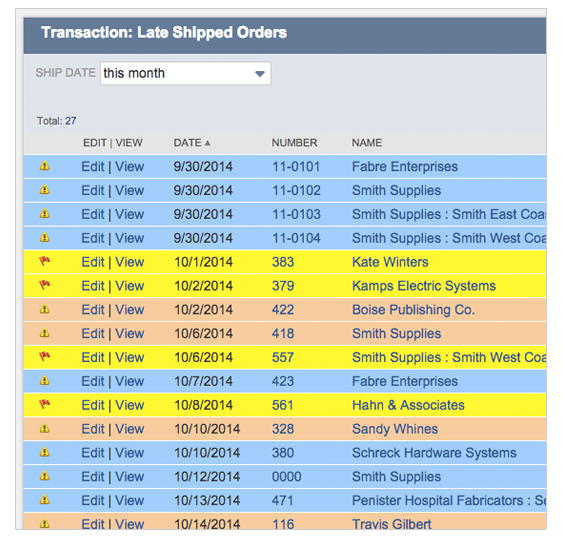The height and width of the screenshot is (541, 565).
Task: Open the Ship Date dropdown arrow
Action: click(x=260, y=74)
